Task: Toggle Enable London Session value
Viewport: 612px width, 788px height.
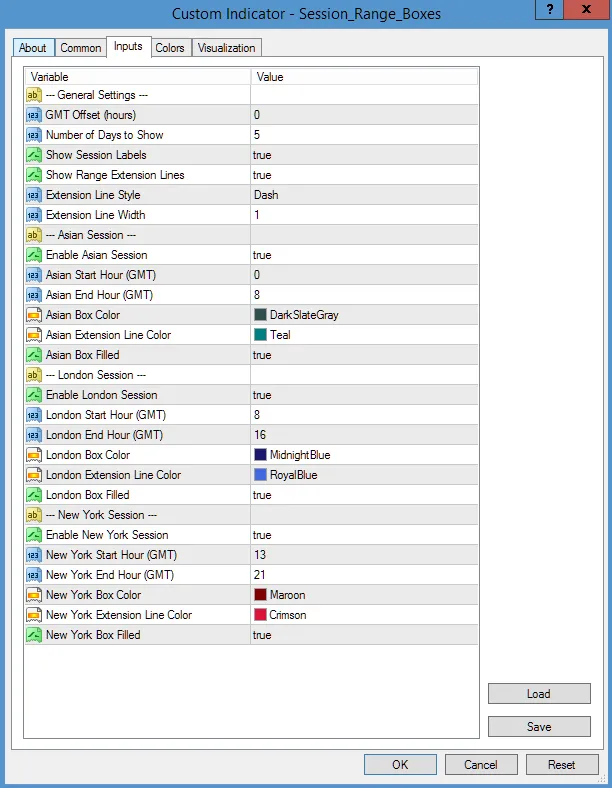Action: pyautogui.click(x=364, y=395)
